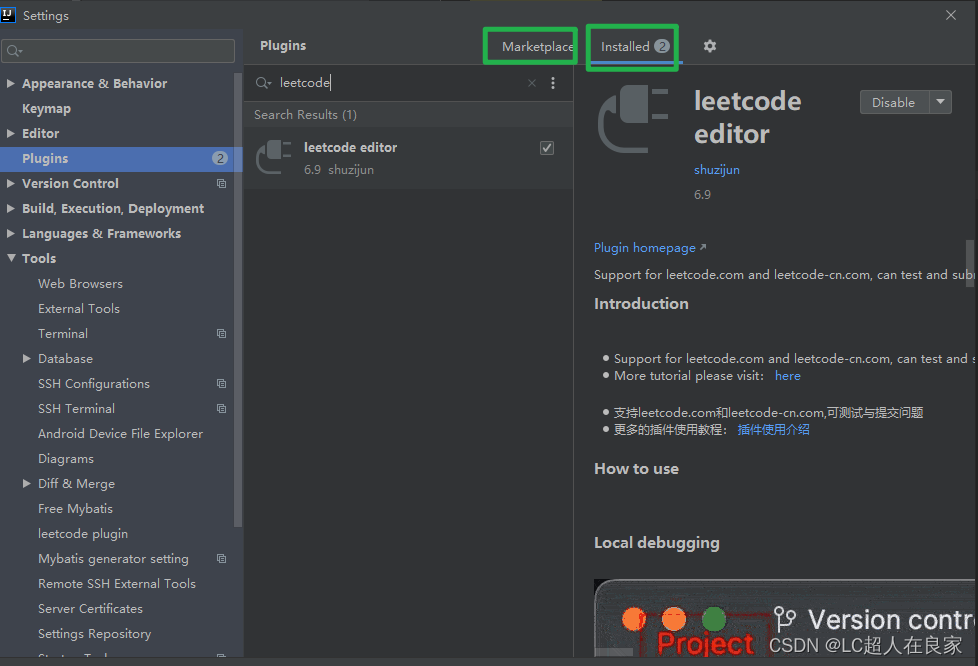Open the plugins gear settings menu
The height and width of the screenshot is (666, 978).
tap(709, 46)
